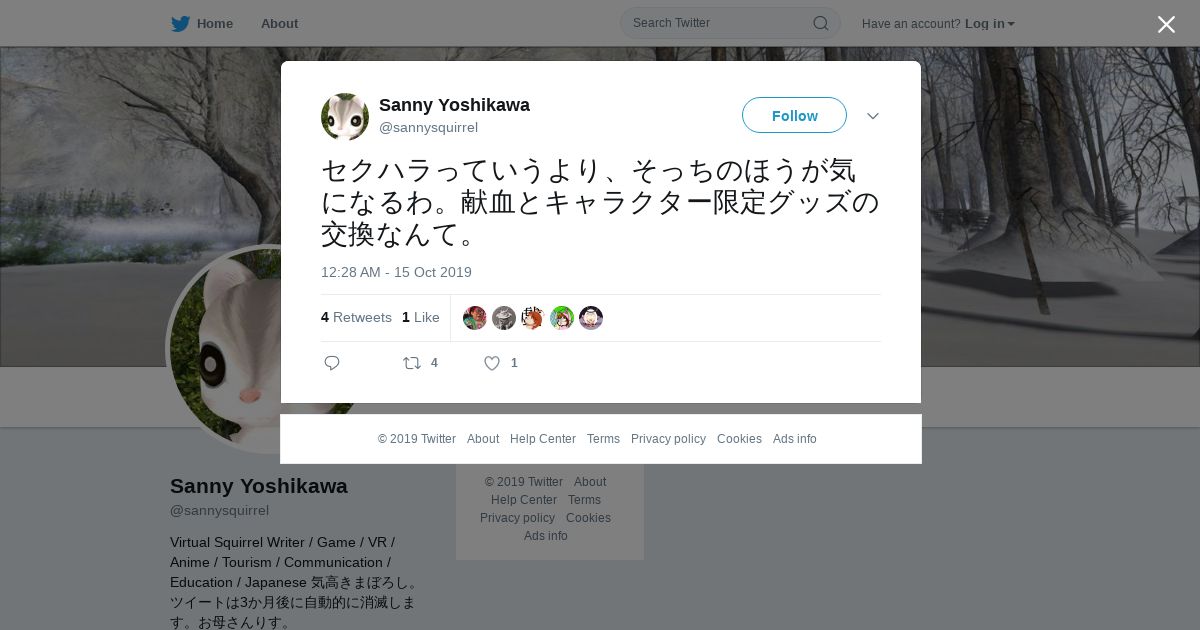Image resolution: width=1200 pixels, height=630 pixels.
Task: Focus the Search Twitter input field
Action: 720,23
